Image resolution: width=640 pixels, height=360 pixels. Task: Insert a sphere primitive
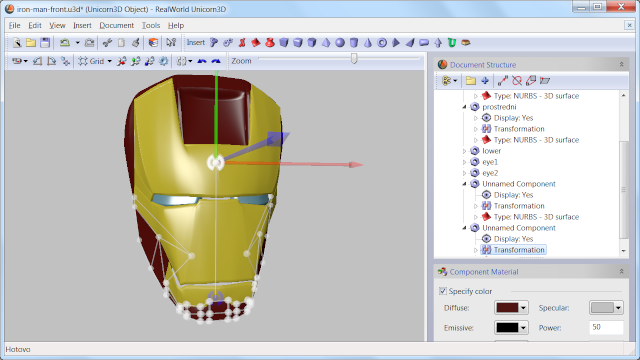[x=340, y=42]
